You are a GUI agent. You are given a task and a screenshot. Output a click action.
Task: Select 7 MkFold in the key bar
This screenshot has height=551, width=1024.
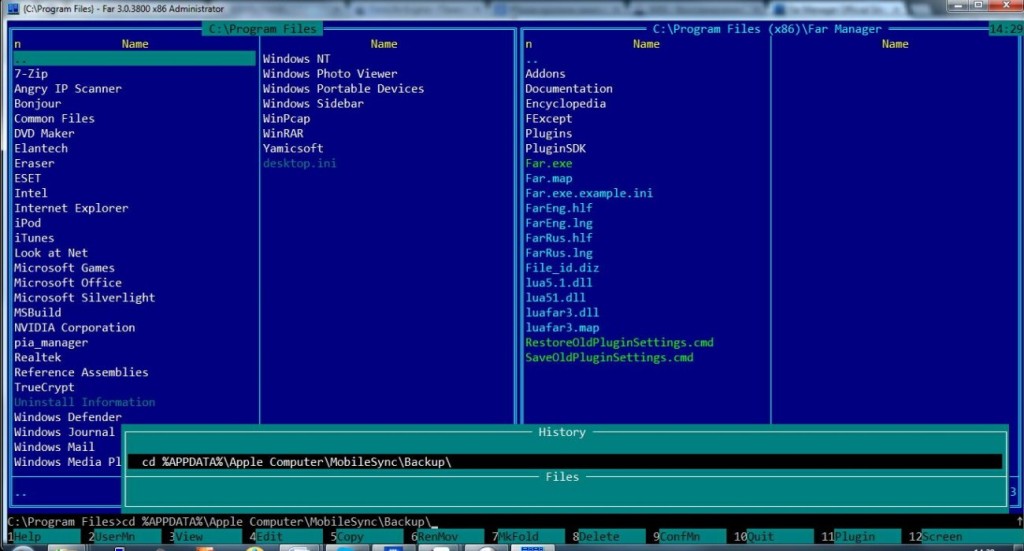tap(518, 537)
